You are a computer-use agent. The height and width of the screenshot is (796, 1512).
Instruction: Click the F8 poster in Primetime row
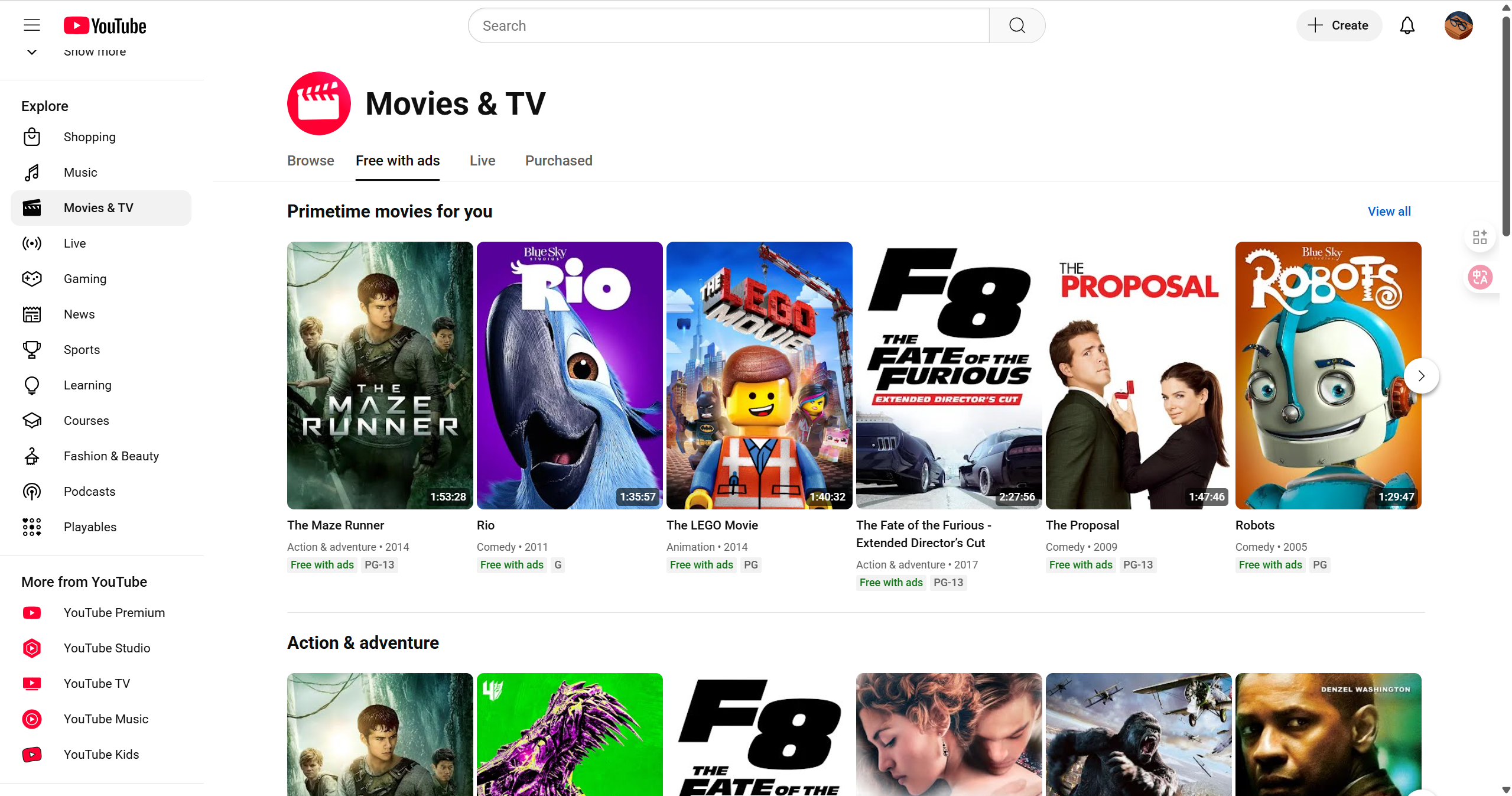[949, 375]
